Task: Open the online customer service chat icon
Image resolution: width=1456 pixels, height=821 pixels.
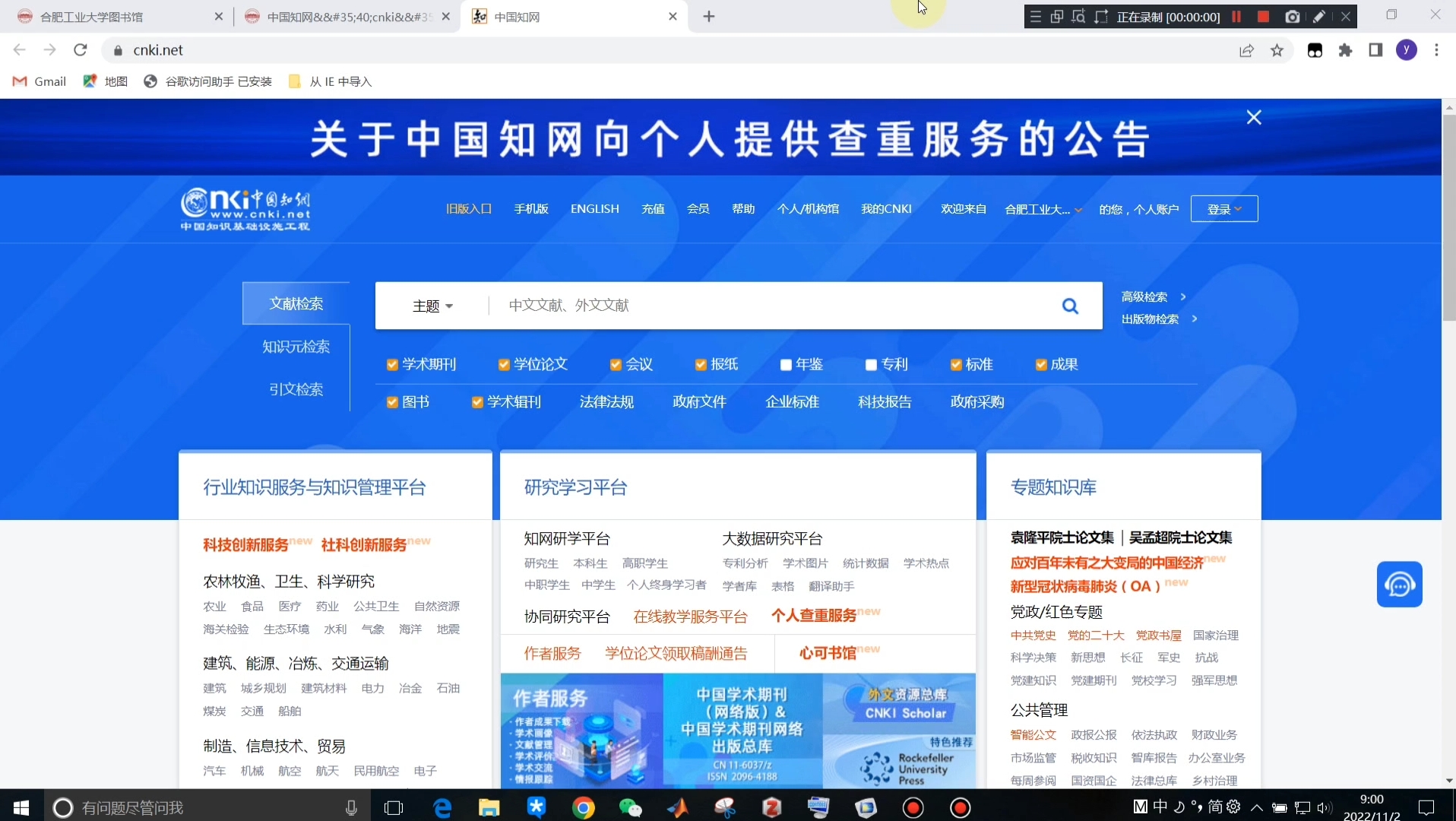Action: [1399, 584]
